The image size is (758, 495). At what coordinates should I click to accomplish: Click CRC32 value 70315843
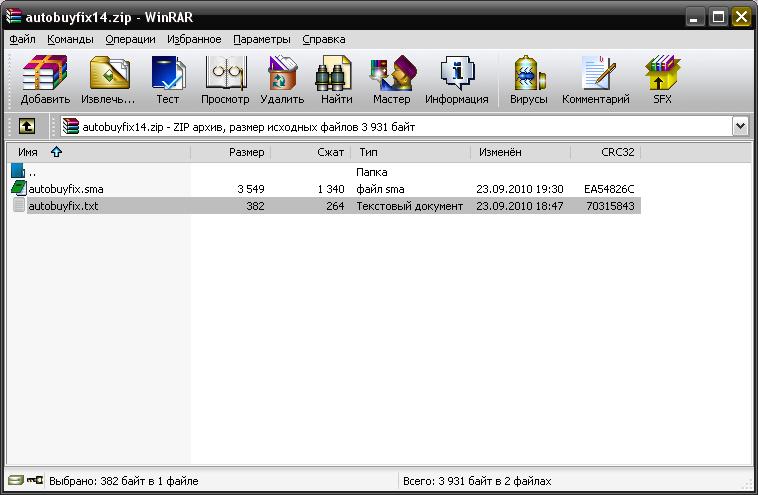pos(610,206)
